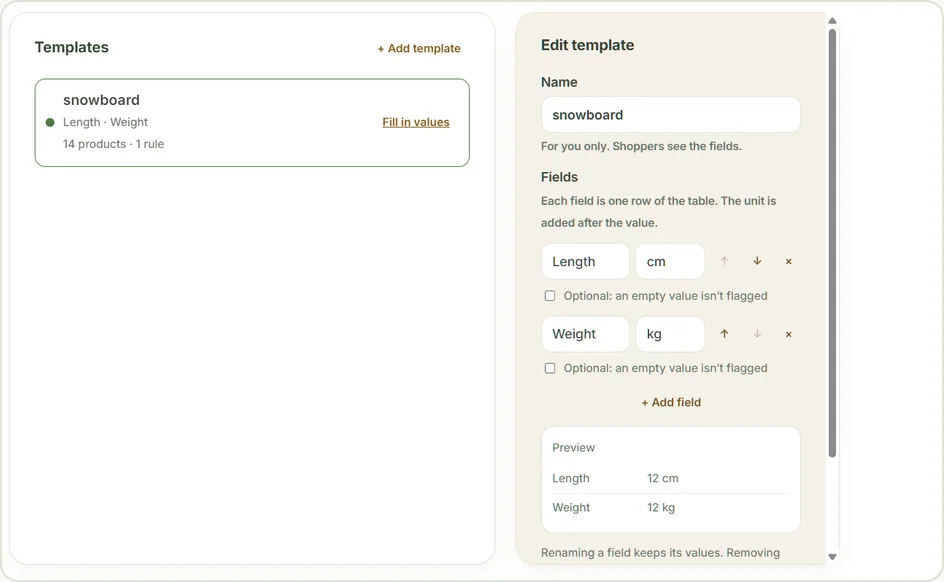The height and width of the screenshot is (582, 944).
Task: Click the '12 kg' preview value
Action: 660,507
